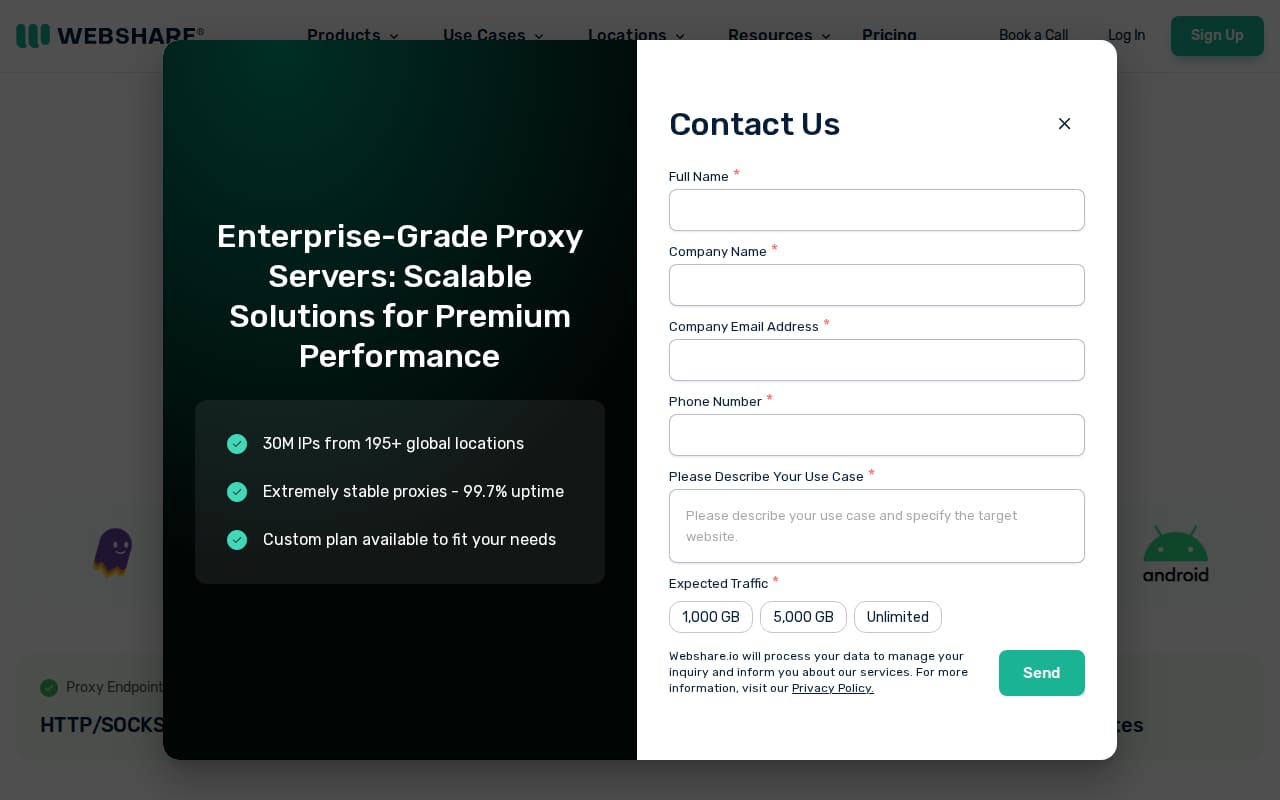1280x800 pixels.
Task: Open the Use Cases dropdown
Action: click(x=494, y=35)
